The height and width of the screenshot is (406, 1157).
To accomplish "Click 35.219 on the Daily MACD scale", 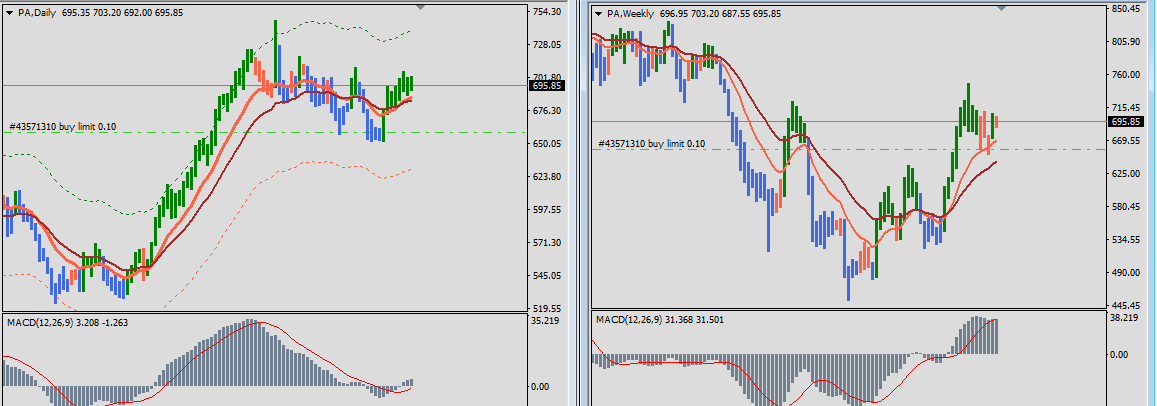I will (x=545, y=321).
